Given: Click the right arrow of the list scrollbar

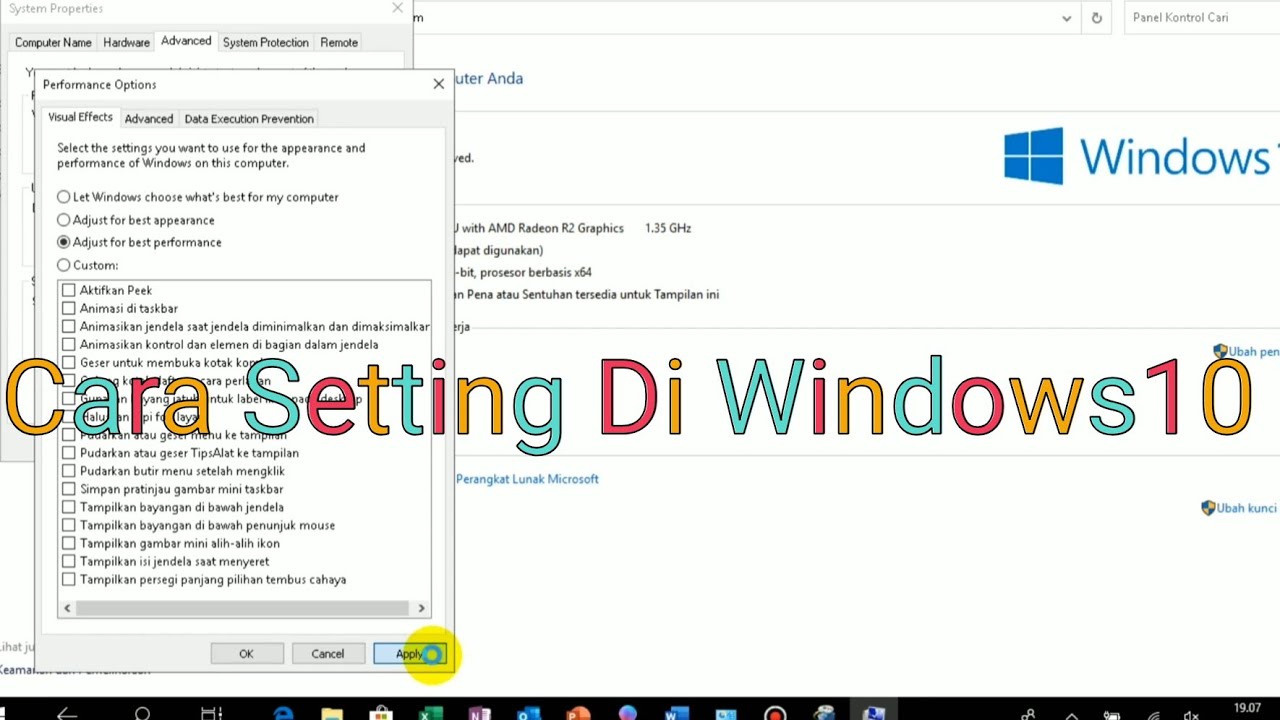Looking at the screenshot, I should [421, 608].
